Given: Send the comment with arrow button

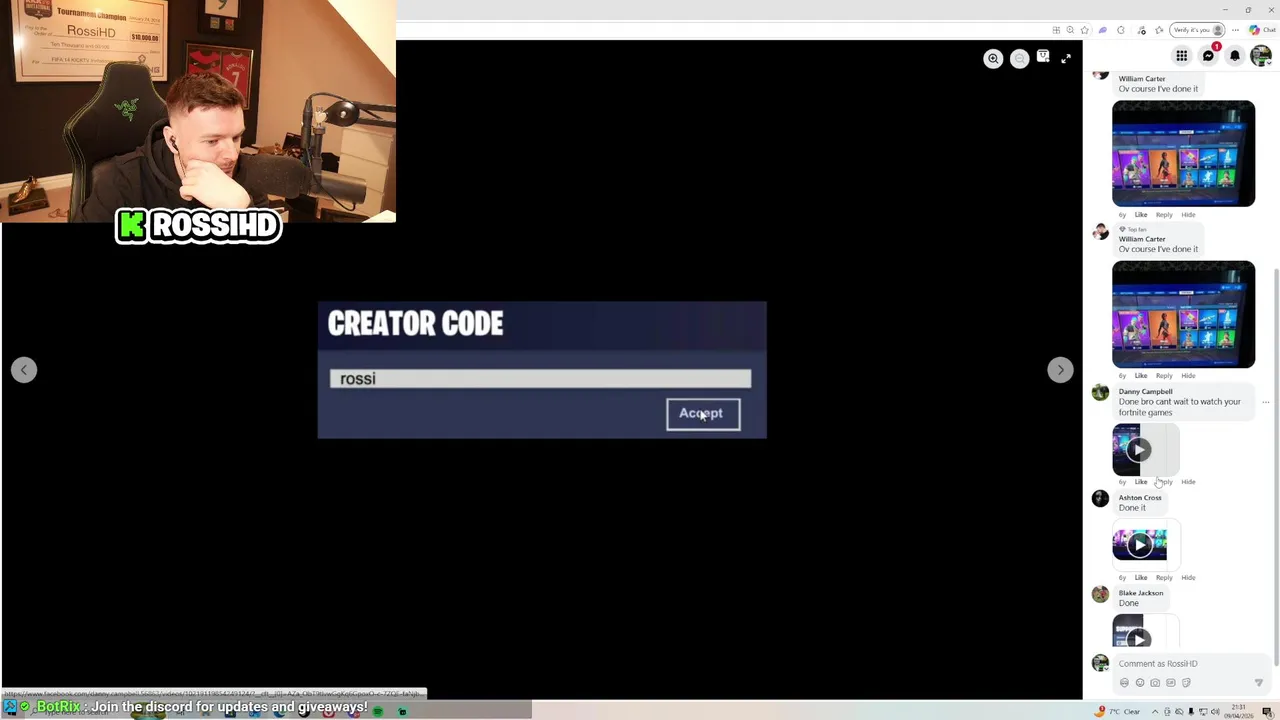Looking at the screenshot, I should tap(1259, 683).
